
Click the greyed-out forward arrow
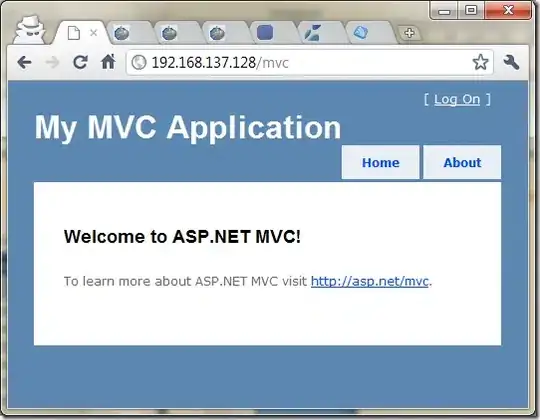point(52,63)
